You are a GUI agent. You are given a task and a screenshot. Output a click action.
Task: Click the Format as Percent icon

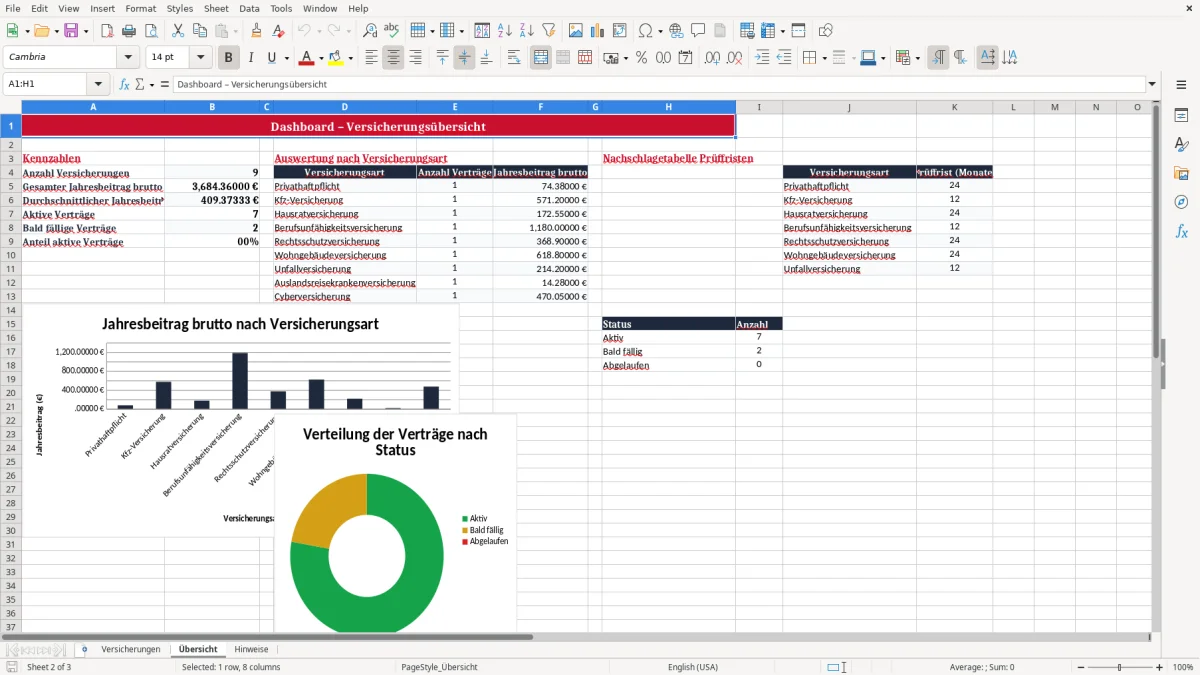coord(642,58)
